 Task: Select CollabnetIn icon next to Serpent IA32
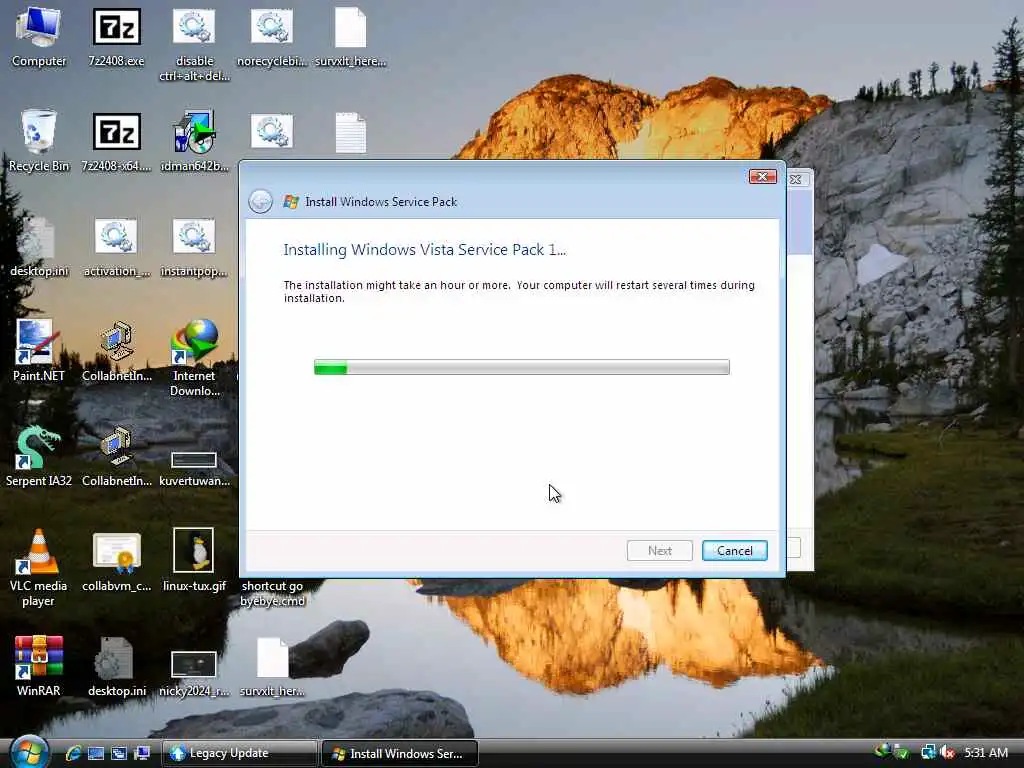(116, 456)
